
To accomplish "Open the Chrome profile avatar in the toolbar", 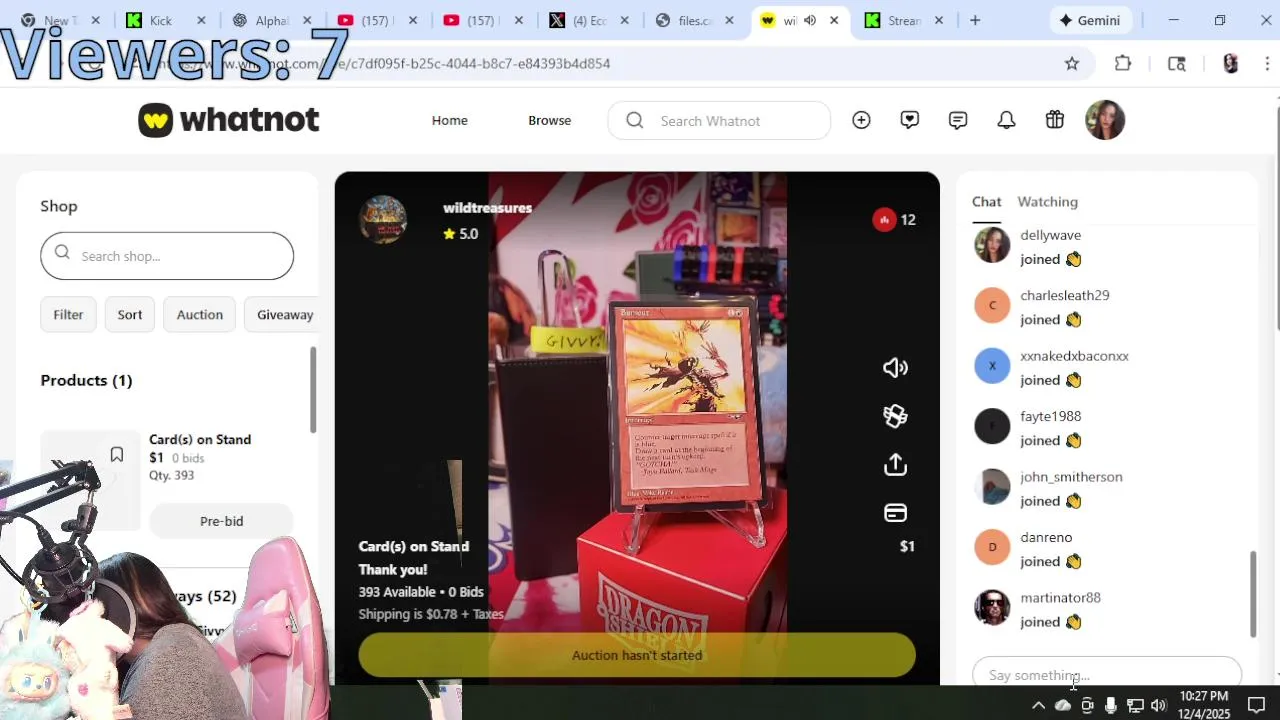I will click(1230, 64).
